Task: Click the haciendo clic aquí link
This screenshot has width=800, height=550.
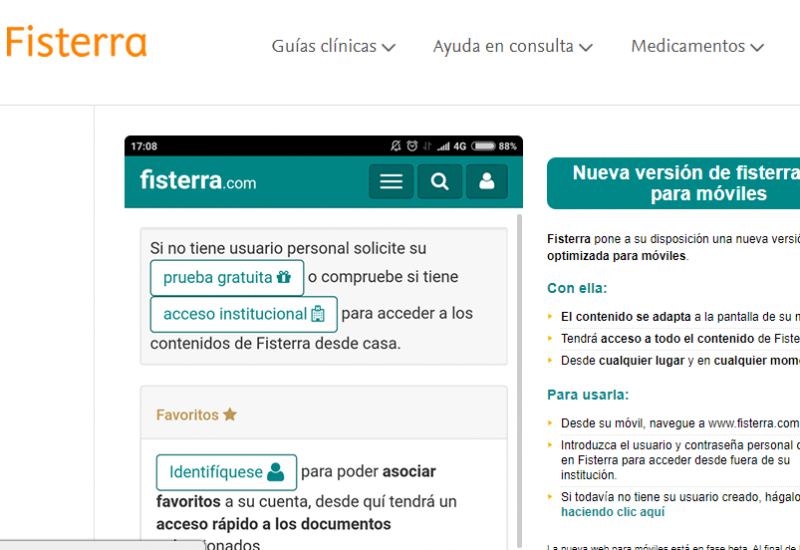Action: point(613,512)
